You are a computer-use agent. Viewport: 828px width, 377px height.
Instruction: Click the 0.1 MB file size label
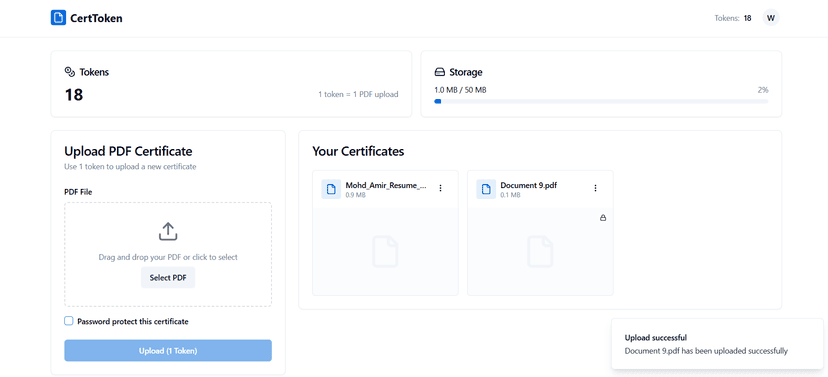[510, 195]
